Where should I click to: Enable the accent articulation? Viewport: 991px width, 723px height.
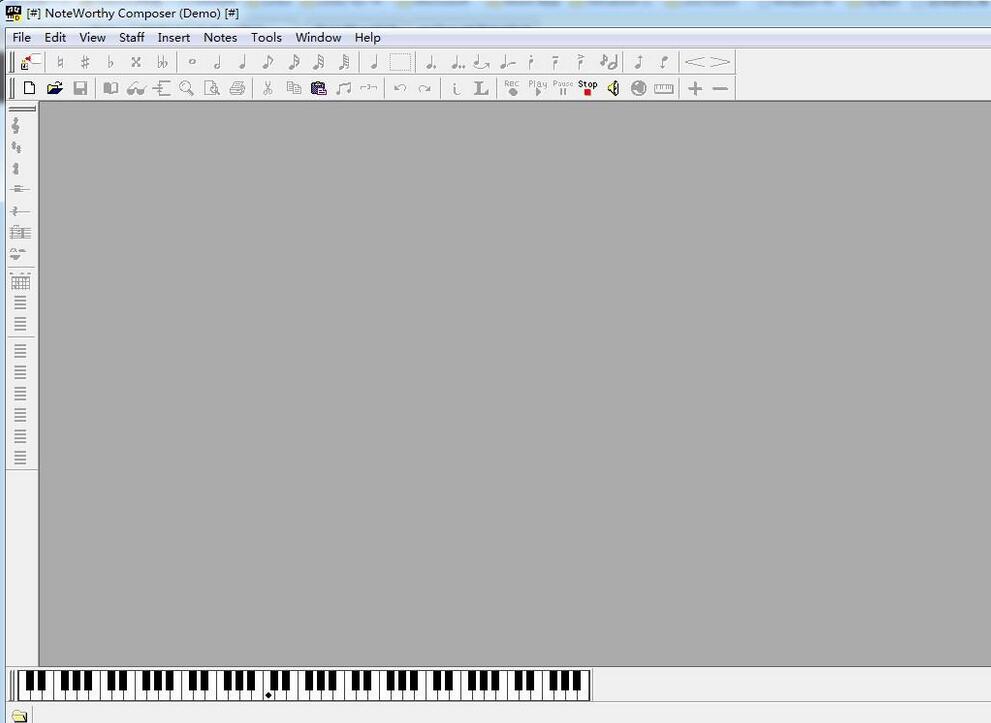[580, 62]
